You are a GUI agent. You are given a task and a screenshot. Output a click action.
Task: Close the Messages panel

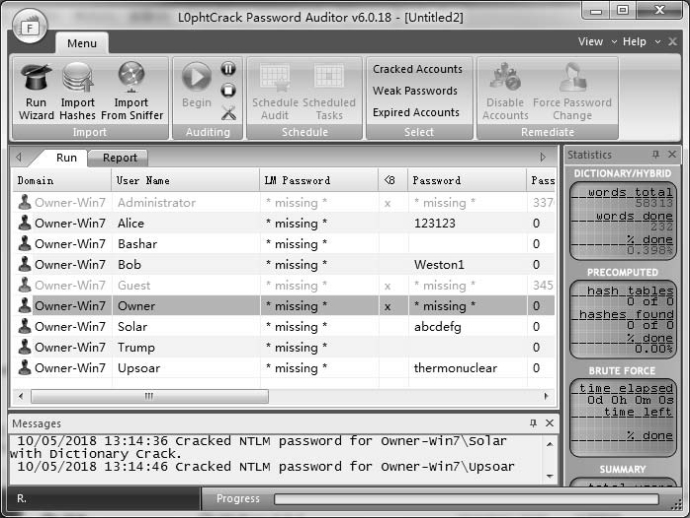coord(550,423)
